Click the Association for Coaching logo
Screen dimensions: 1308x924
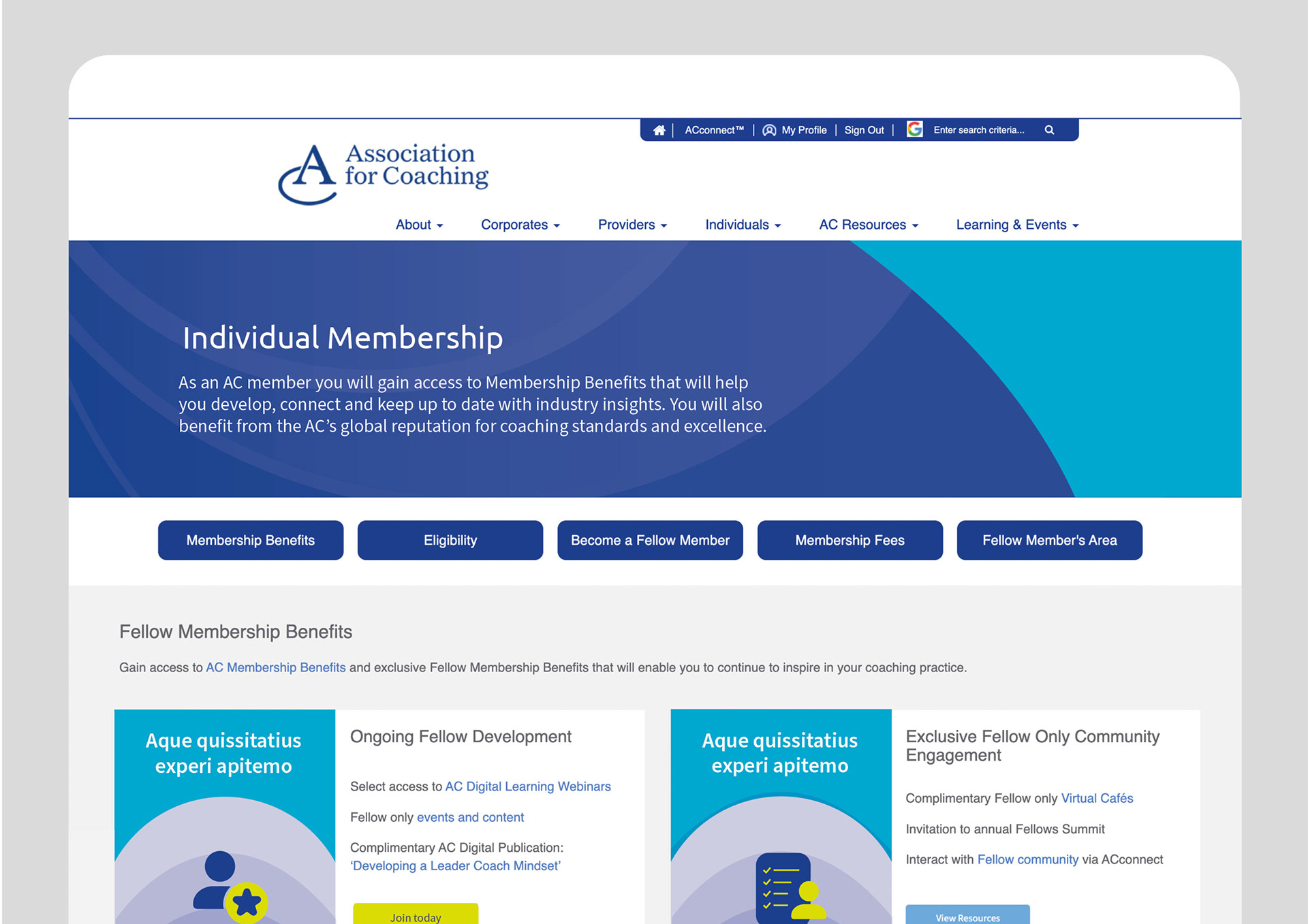[x=383, y=174]
